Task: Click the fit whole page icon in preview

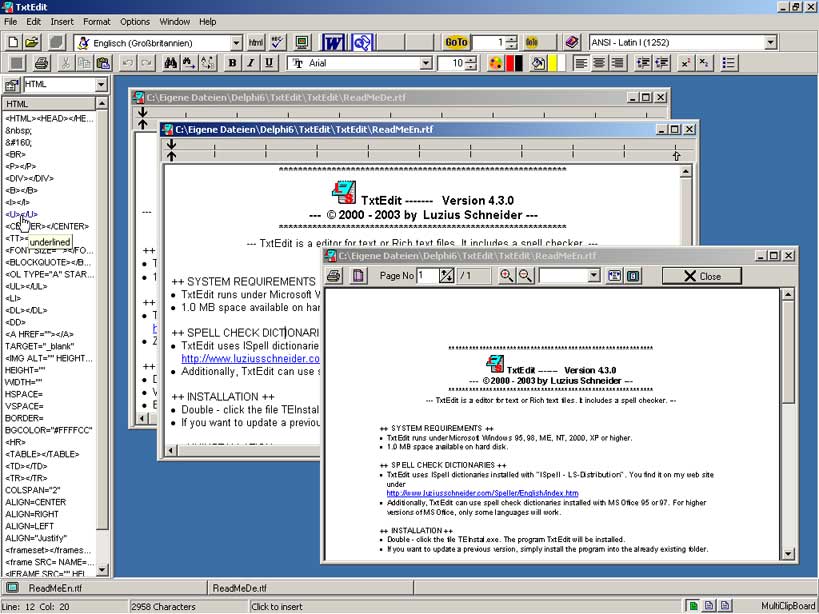Action: pos(633,276)
